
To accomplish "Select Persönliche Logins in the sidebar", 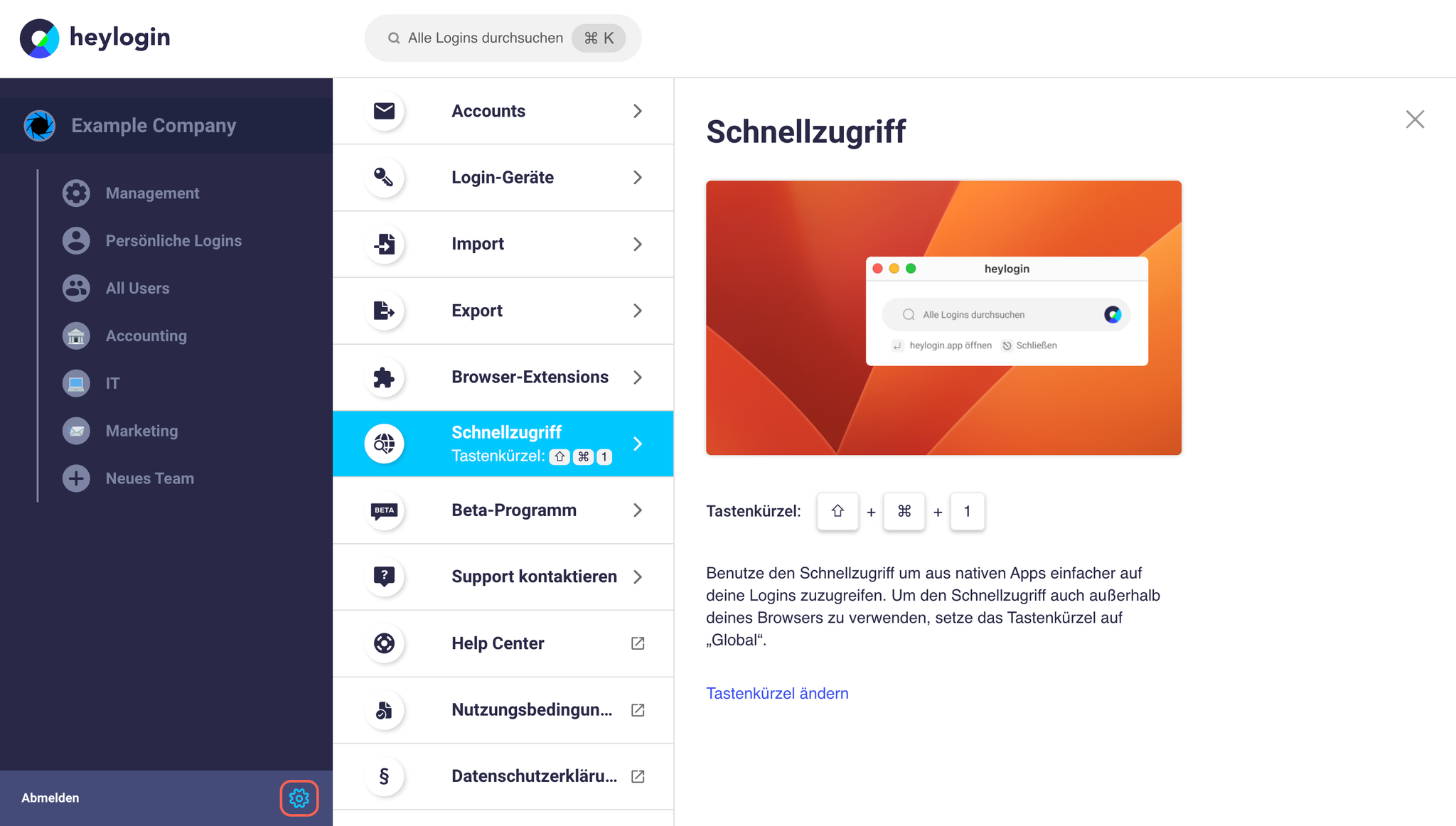I will [x=173, y=241].
